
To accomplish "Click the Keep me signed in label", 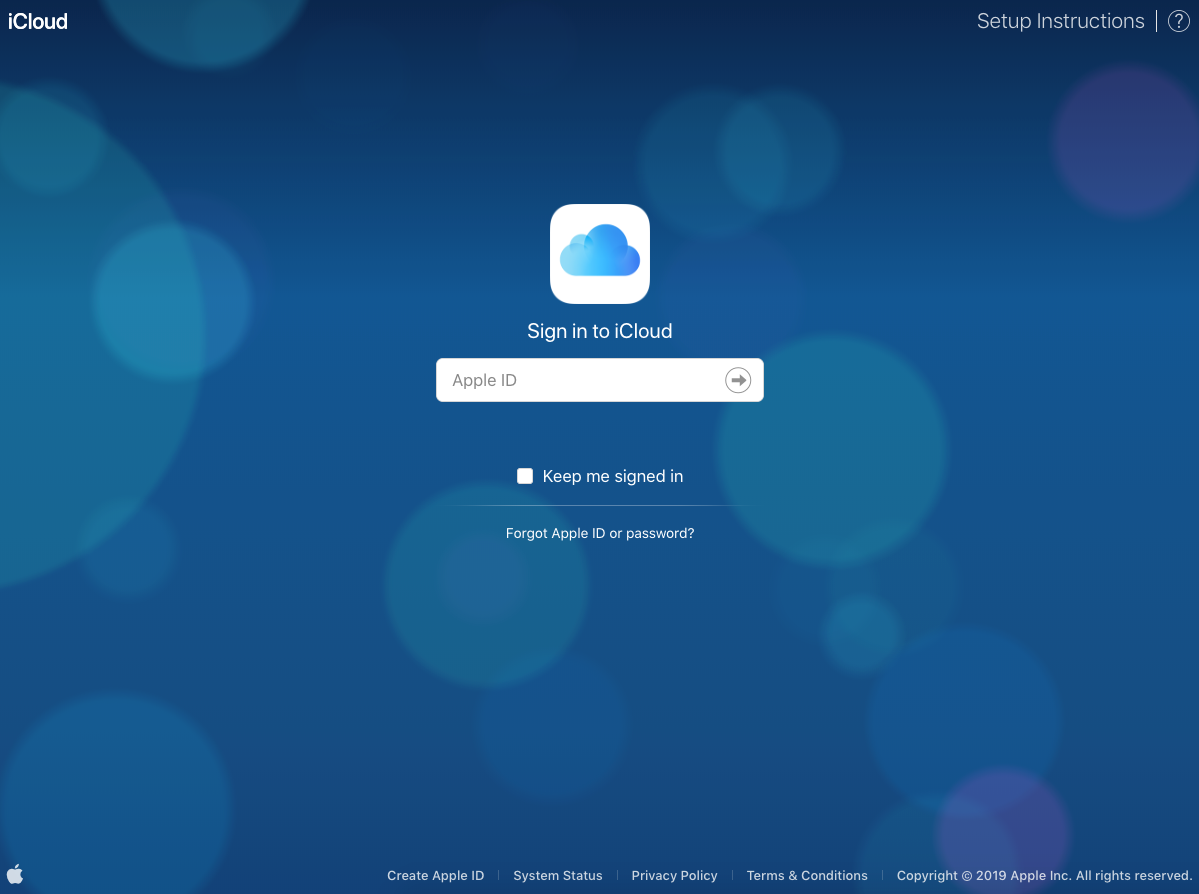I will click(x=612, y=476).
